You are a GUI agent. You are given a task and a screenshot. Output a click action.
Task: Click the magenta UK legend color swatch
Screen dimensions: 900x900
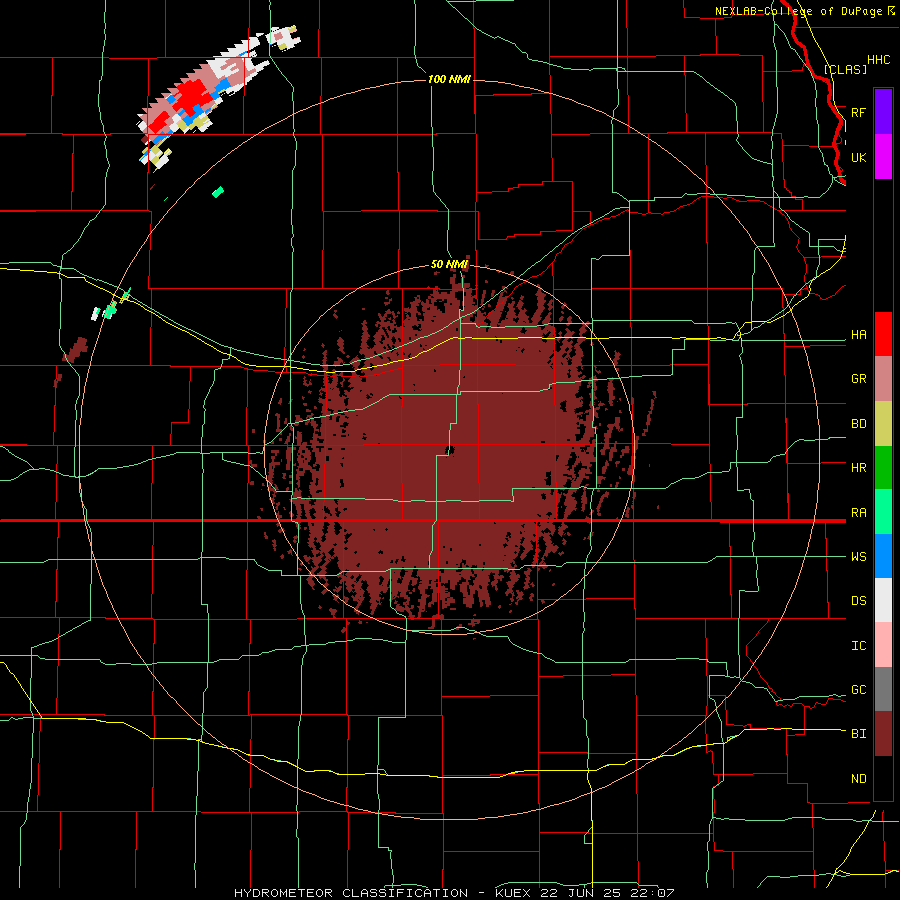pos(883,157)
